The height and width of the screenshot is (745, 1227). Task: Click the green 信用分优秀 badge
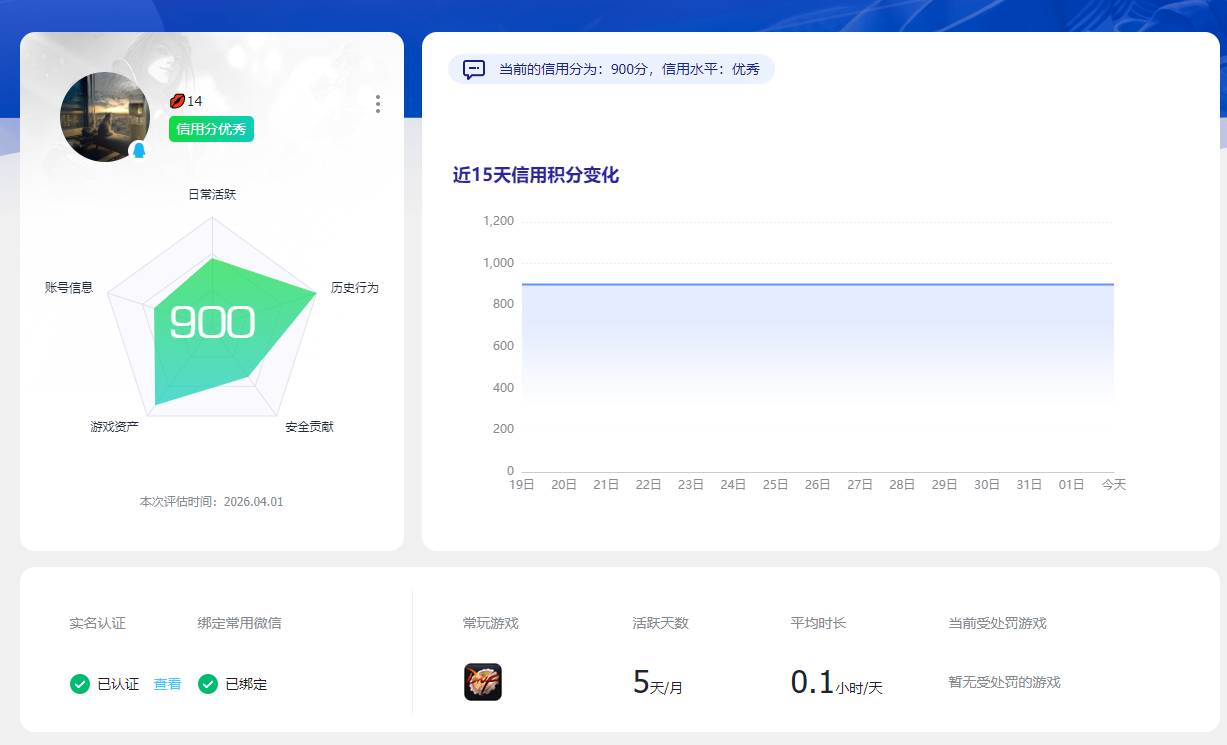(x=210, y=129)
